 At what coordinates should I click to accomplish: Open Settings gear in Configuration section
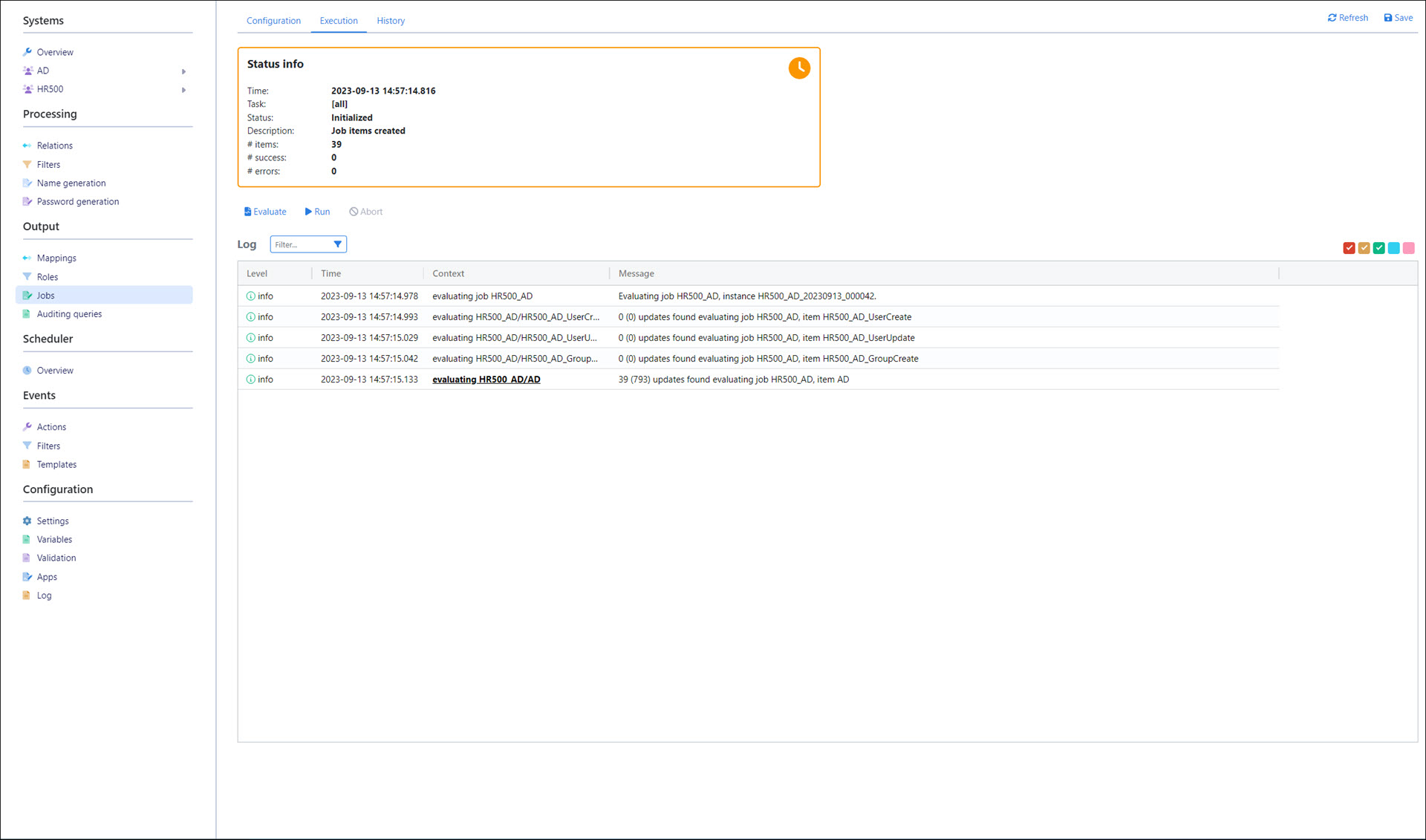[27, 521]
